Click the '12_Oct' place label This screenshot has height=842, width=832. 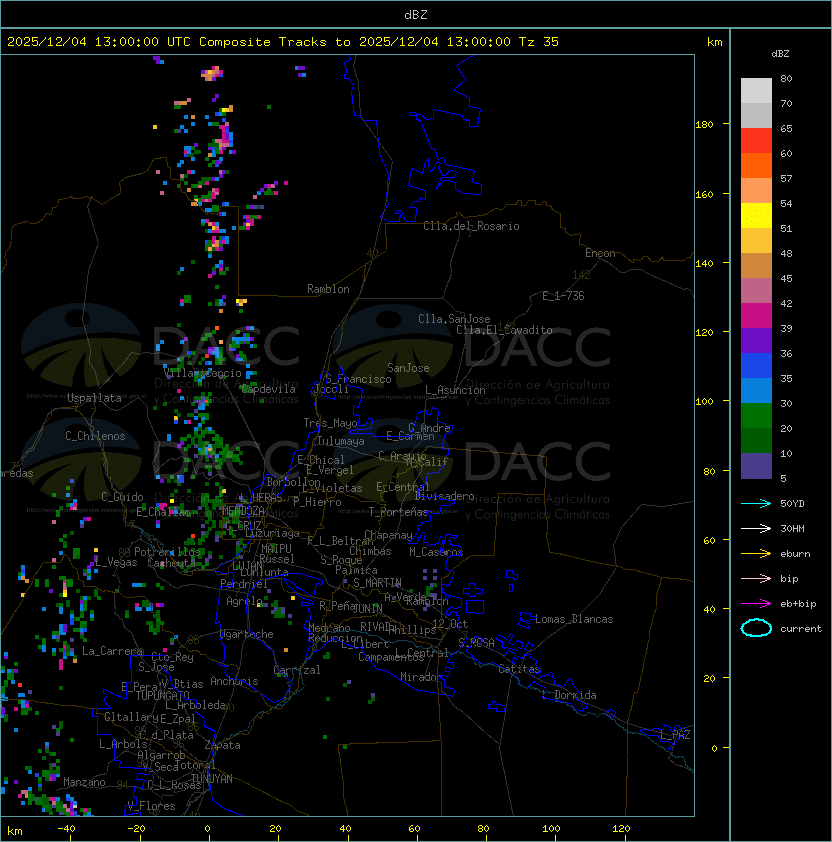[x=450, y=624]
